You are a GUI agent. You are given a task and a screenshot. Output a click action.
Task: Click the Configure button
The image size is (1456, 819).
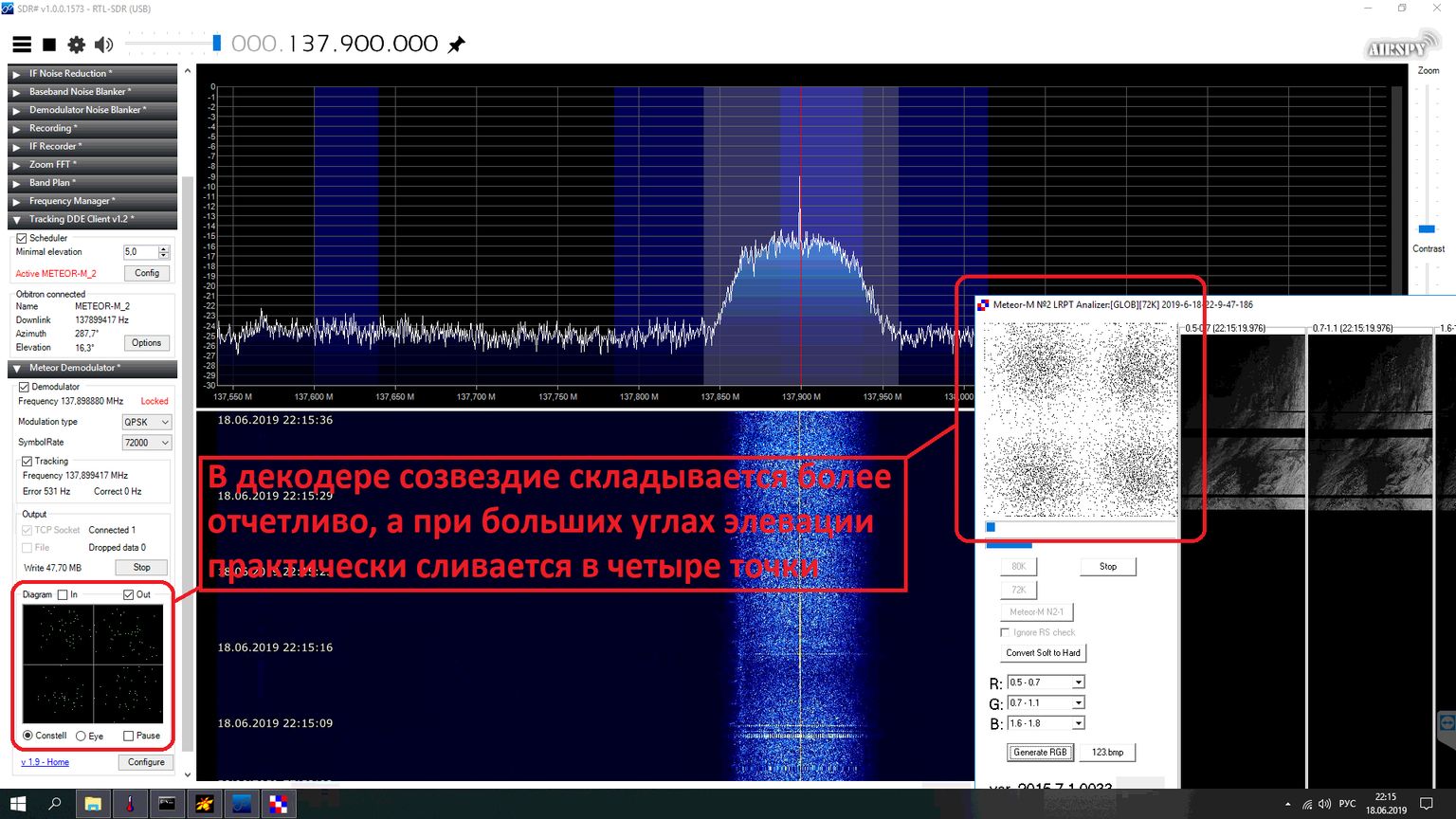point(146,762)
